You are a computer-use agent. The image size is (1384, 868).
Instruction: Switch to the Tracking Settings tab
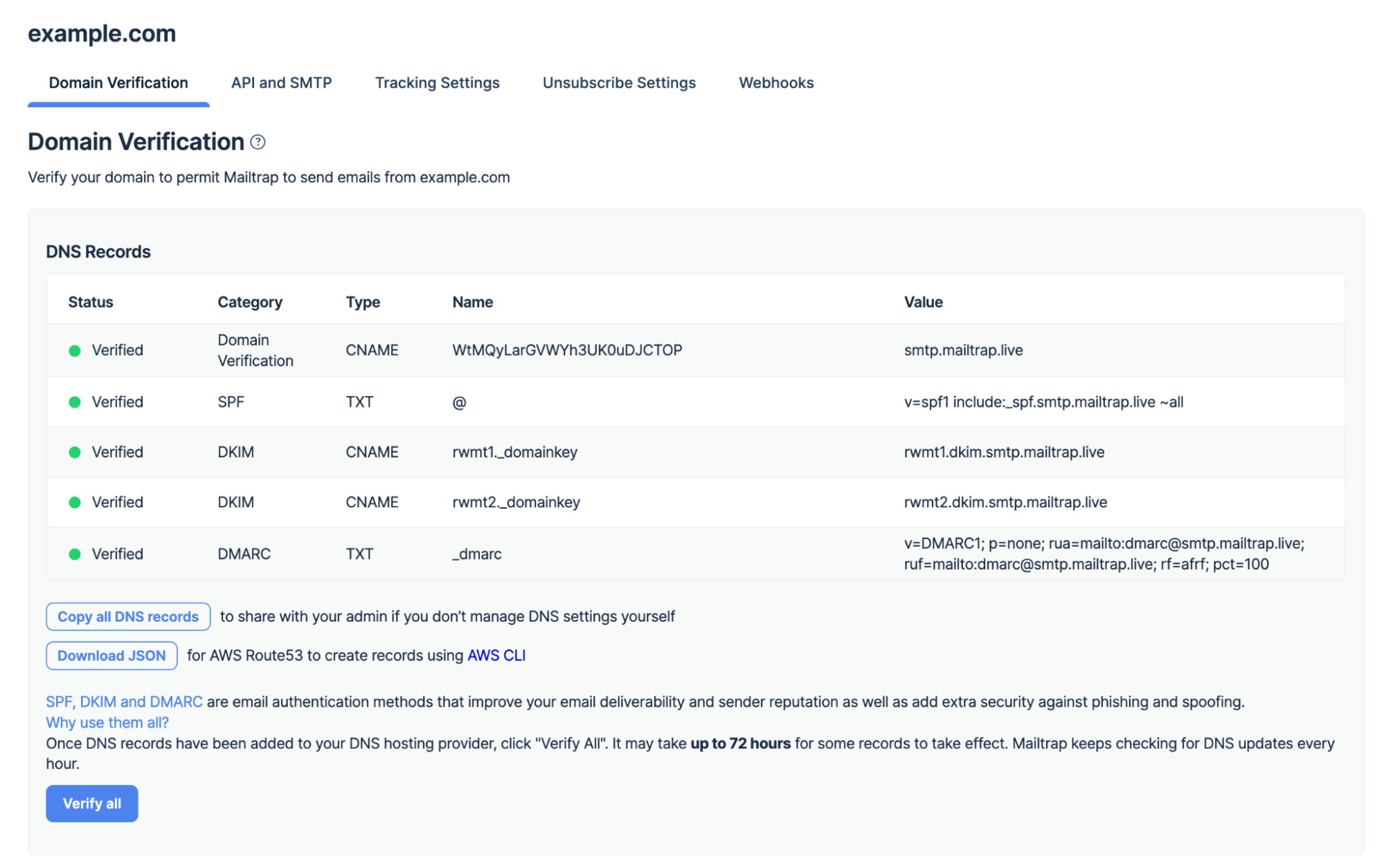click(436, 82)
